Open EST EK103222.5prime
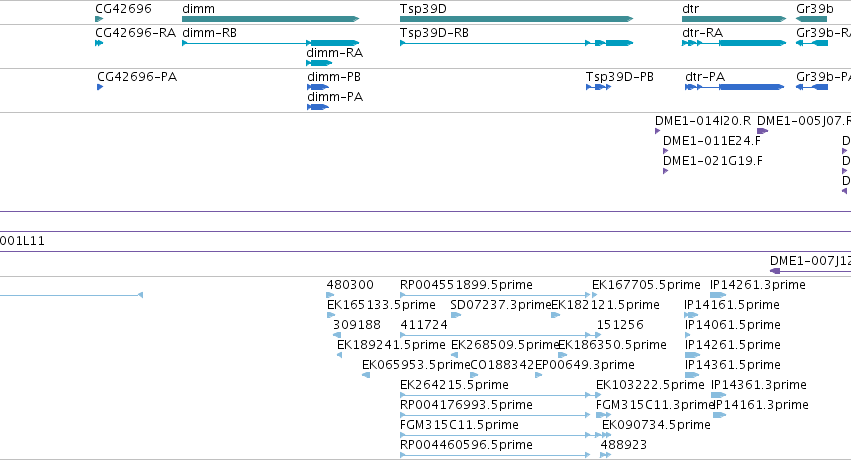 (x=650, y=385)
